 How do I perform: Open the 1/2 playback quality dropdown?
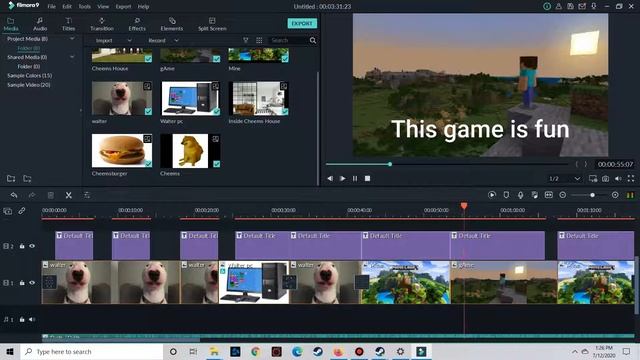point(564,178)
